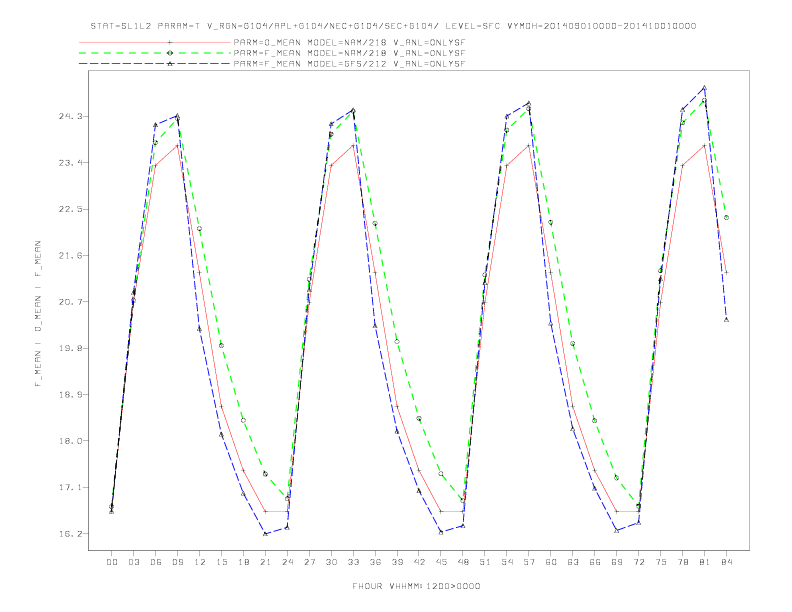Click x-axis forecast hour label 48
Viewport: 792px width, 612px height.
click(463, 562)
